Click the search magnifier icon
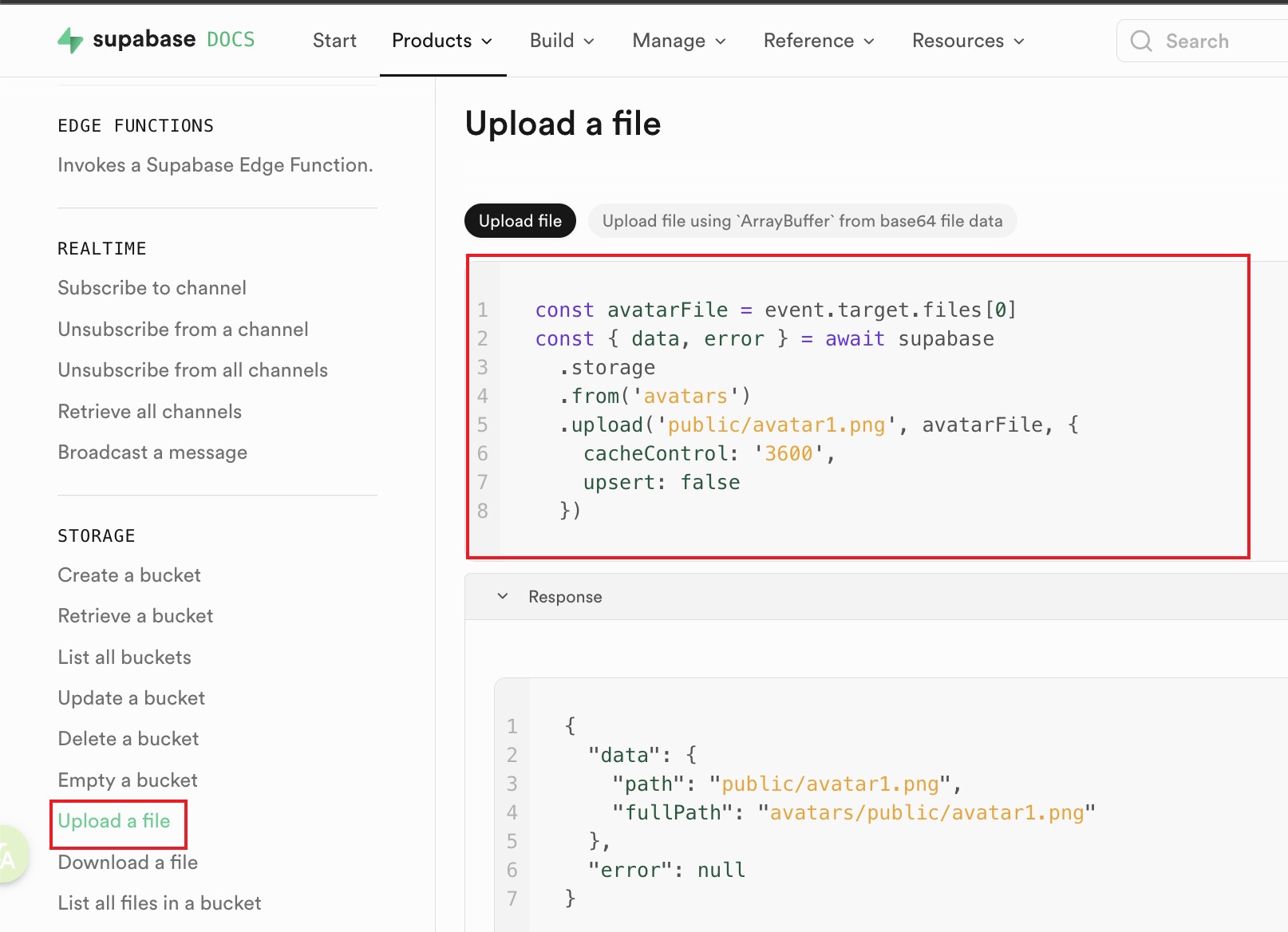 point(1141,41)
